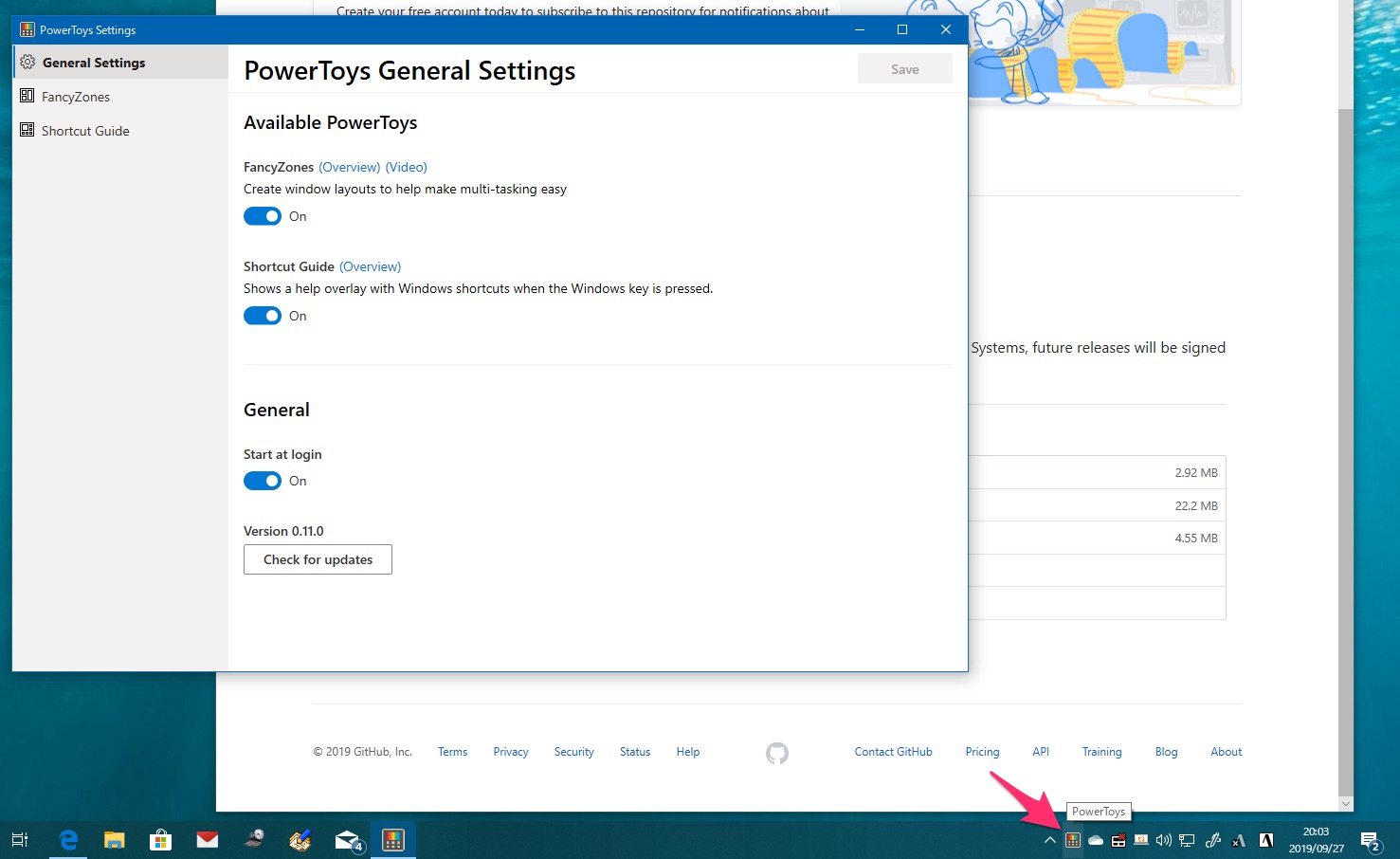Open Training link in GitHub footer
Viewport: 1400px width, 859px height.
[x=1101, y=752]
